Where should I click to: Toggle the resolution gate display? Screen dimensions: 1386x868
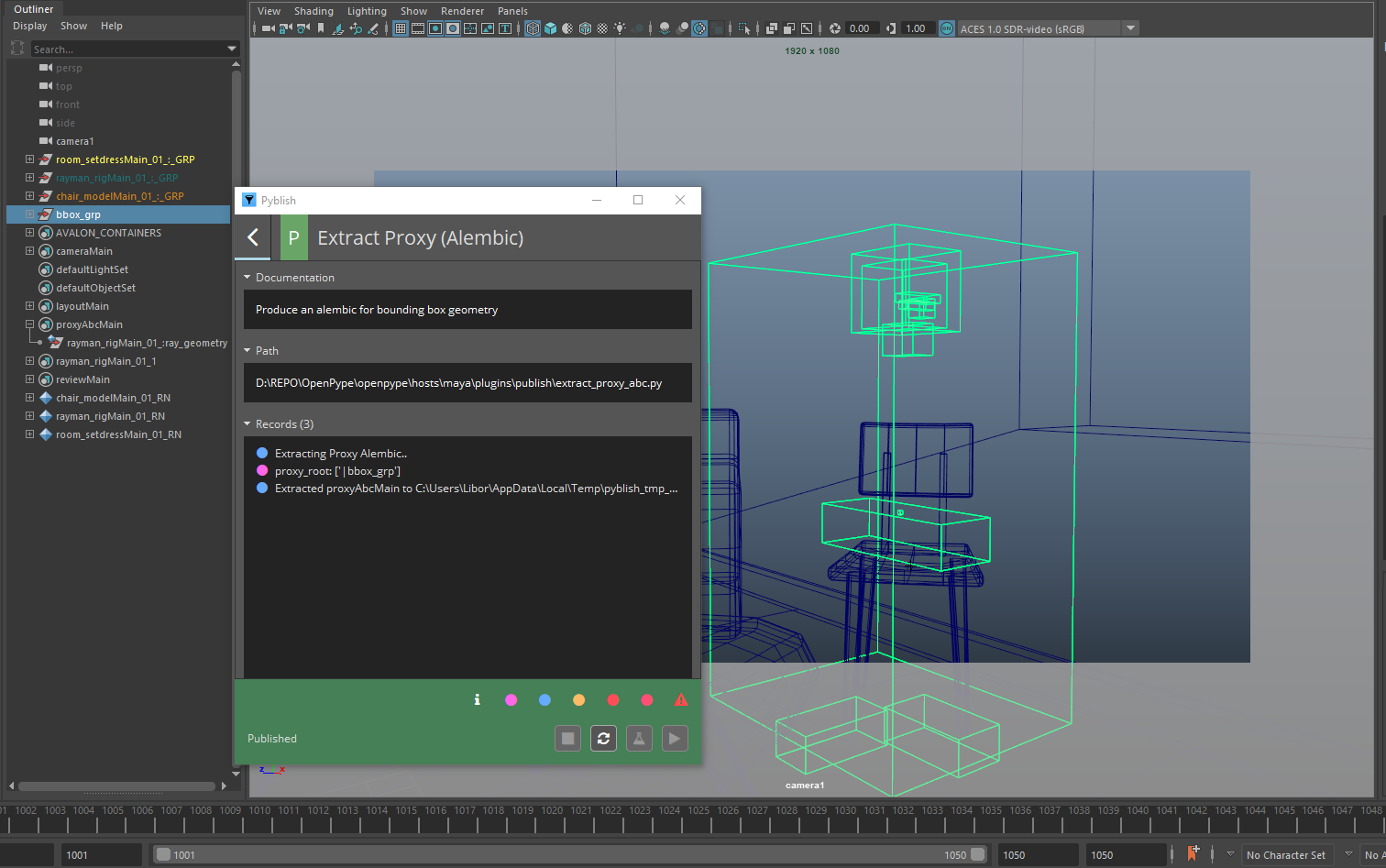pyautogui.click(x=434, y=28)
